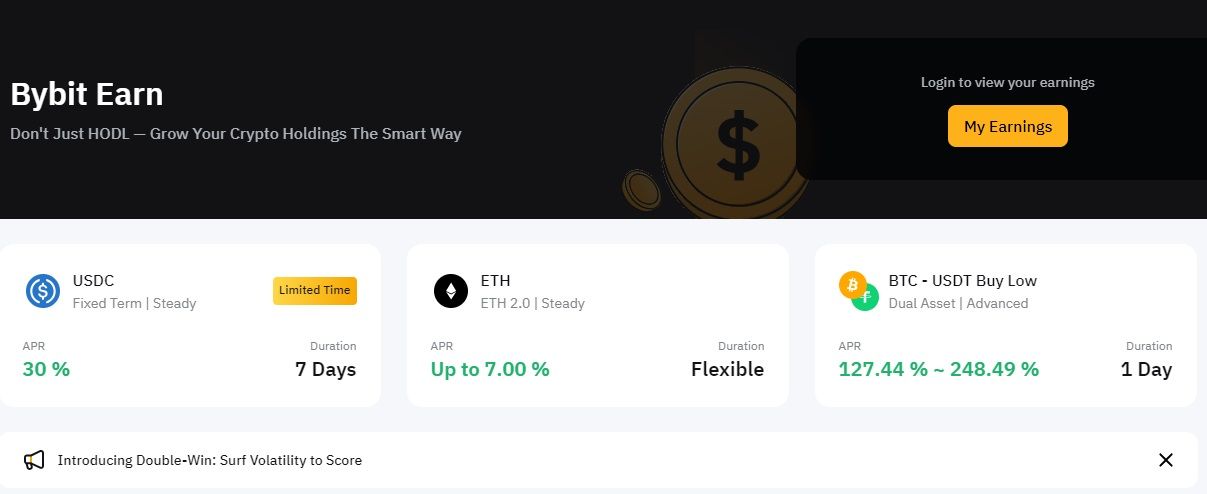1207x494 pixels.
Task: Click the Up to 7.00 % APR
Action: [490, 369]
